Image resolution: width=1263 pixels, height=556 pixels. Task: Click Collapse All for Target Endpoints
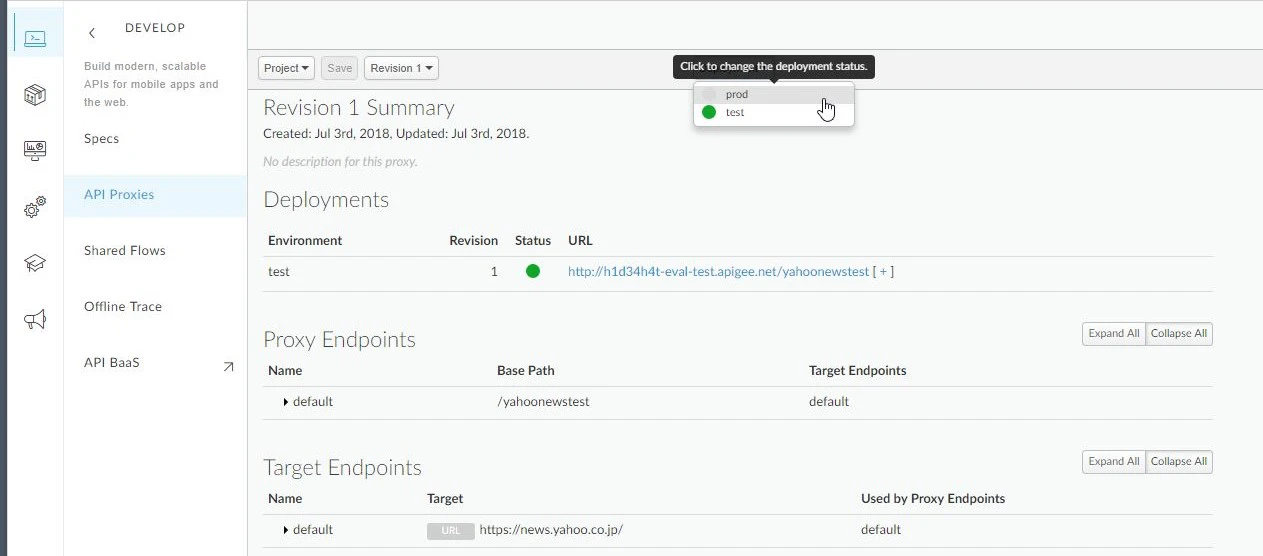click(1179, 462)
